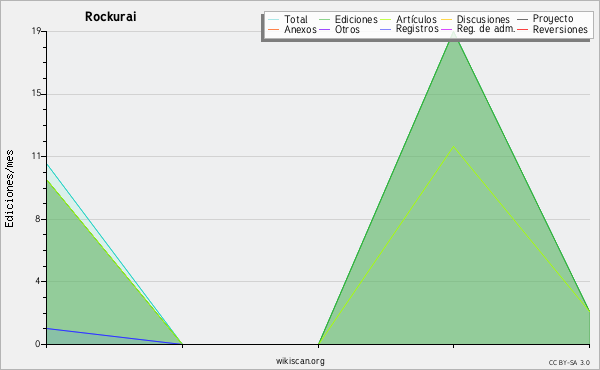
Task: Click the y-axis value 15
Action: click(36, 94)
